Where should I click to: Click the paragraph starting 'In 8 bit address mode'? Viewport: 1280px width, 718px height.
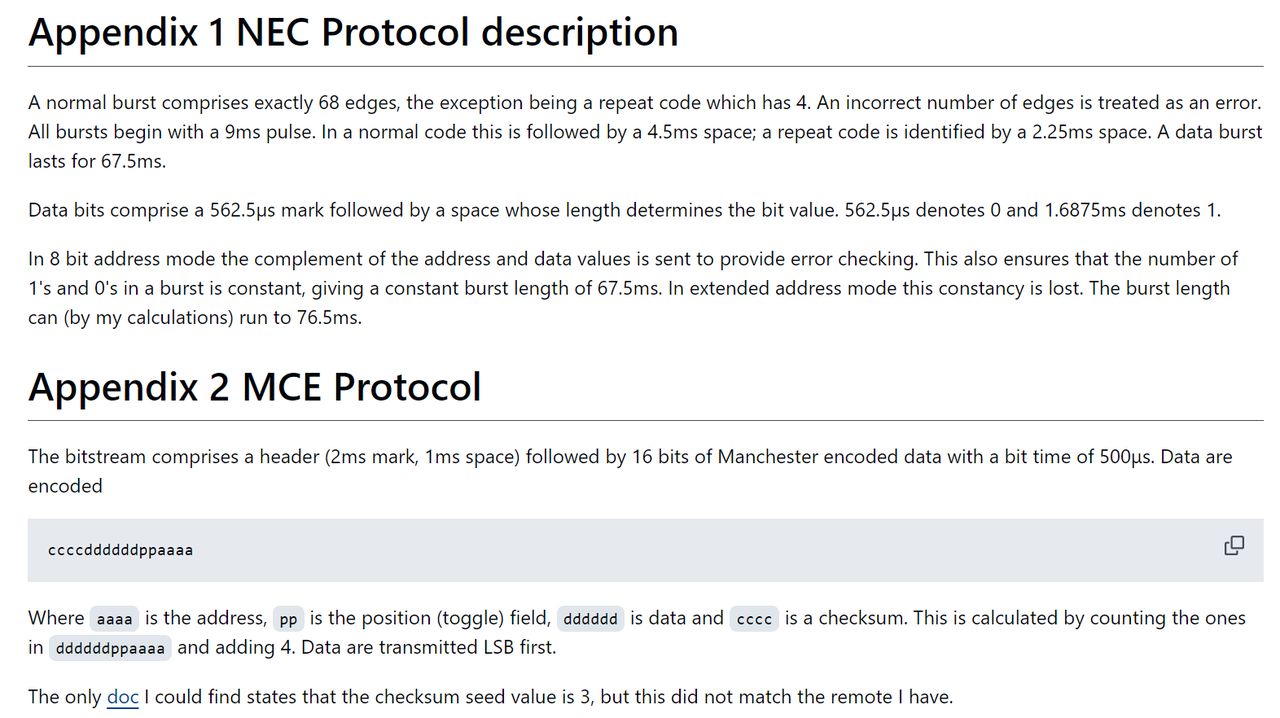coord(634,288)
